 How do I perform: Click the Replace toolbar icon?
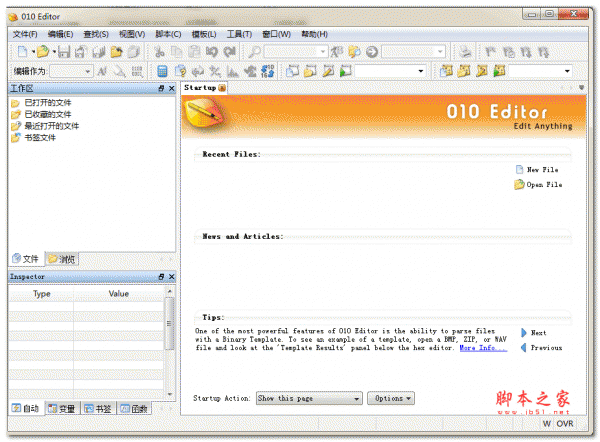coord(336,52)
